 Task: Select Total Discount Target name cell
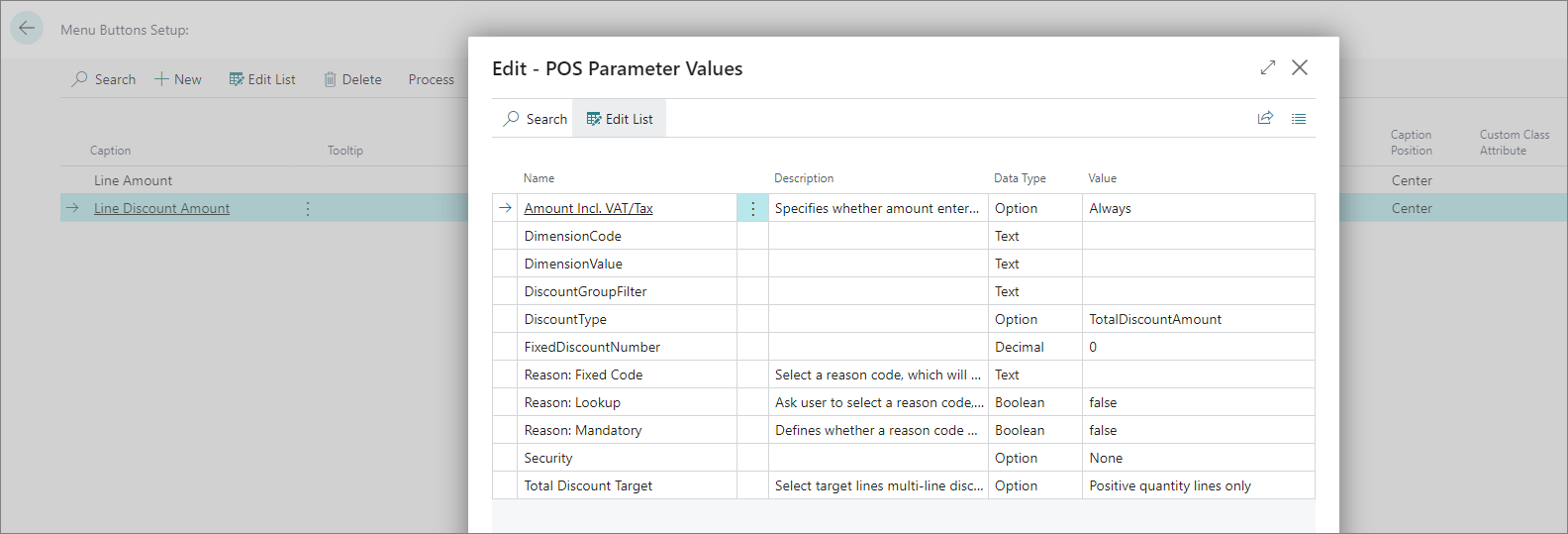(627, 485)
